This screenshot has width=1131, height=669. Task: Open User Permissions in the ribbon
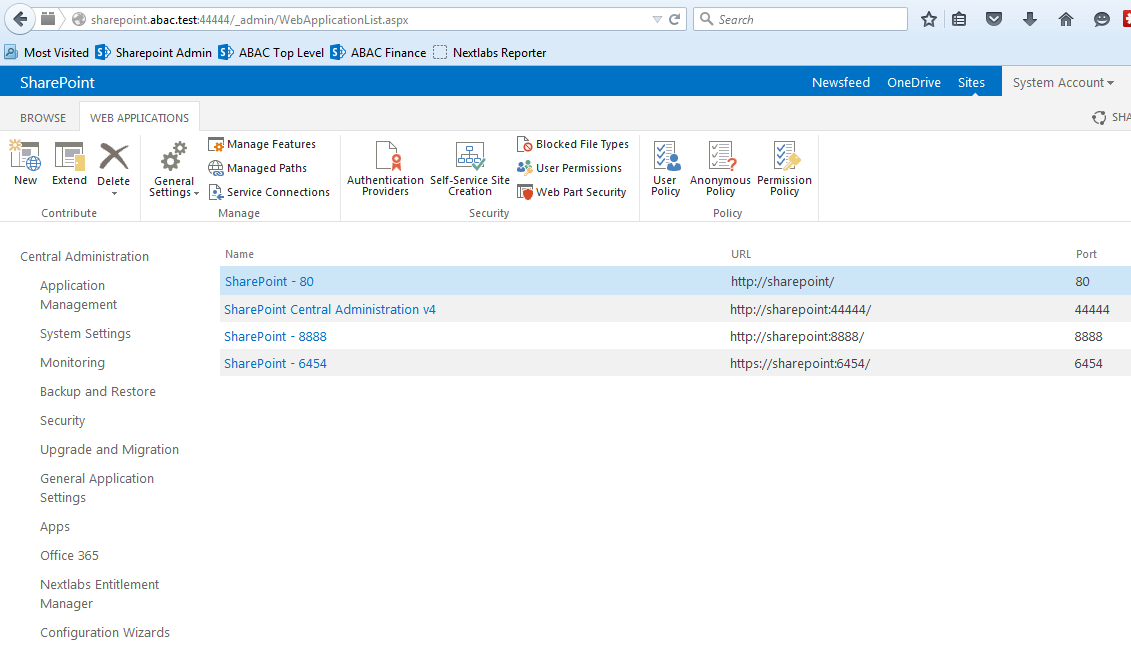[569, 168]
